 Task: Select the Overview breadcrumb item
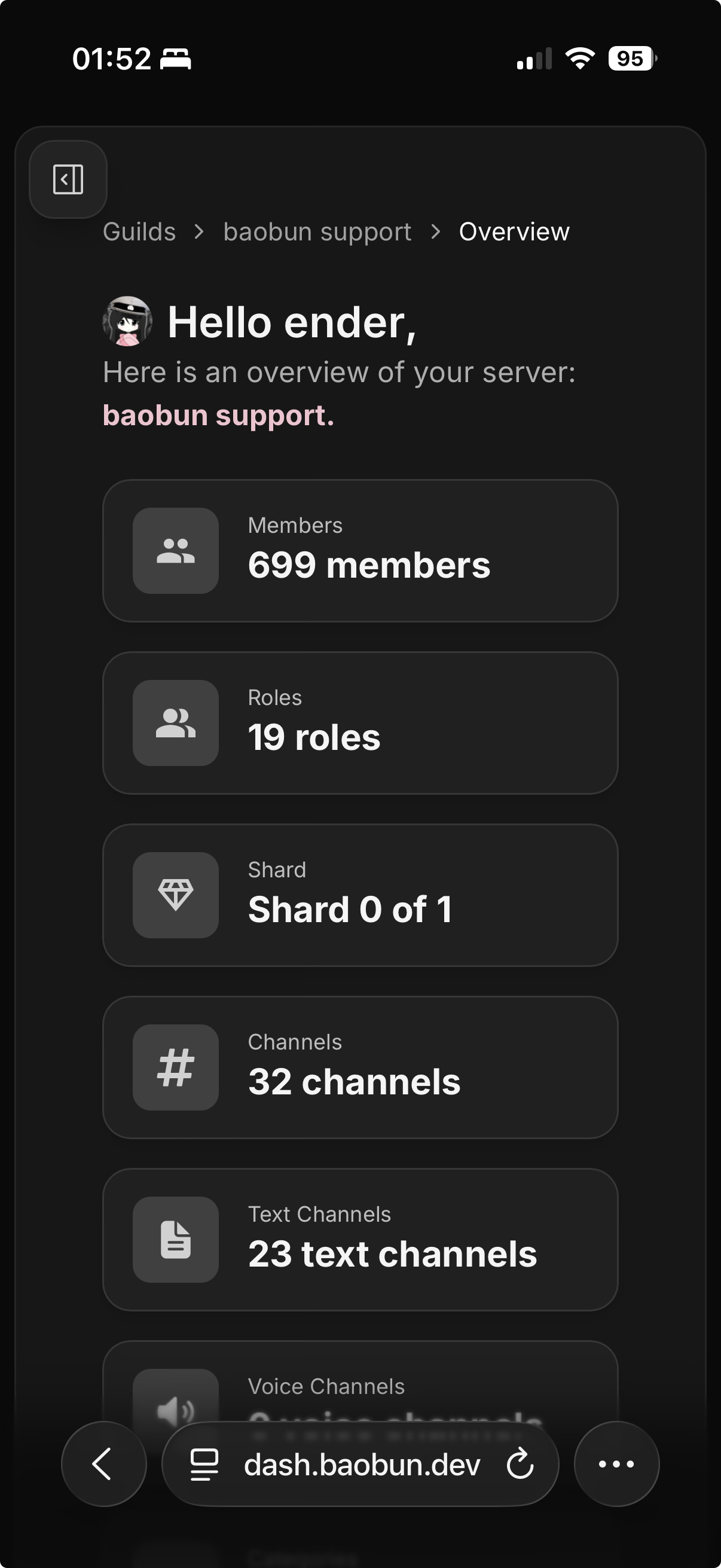[514, 232]
